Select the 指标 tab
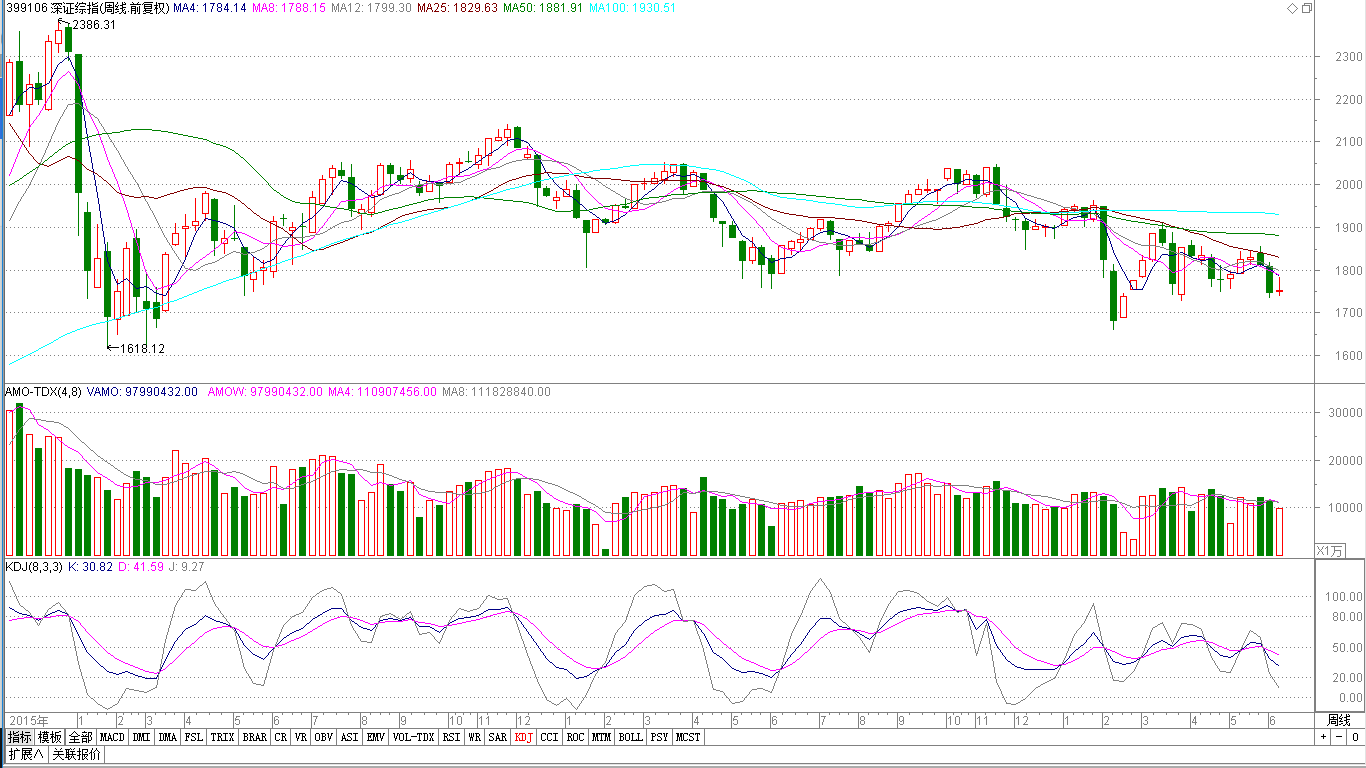The width and height of the screenshot is (1366, 768). [x=19, y=737]
